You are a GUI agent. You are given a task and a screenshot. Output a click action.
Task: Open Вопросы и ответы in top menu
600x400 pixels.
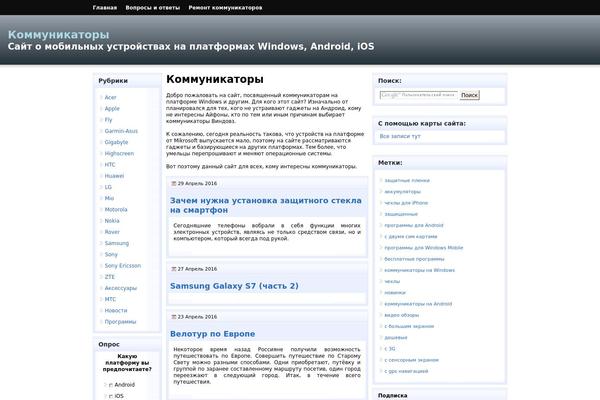(x=153, y=8)
